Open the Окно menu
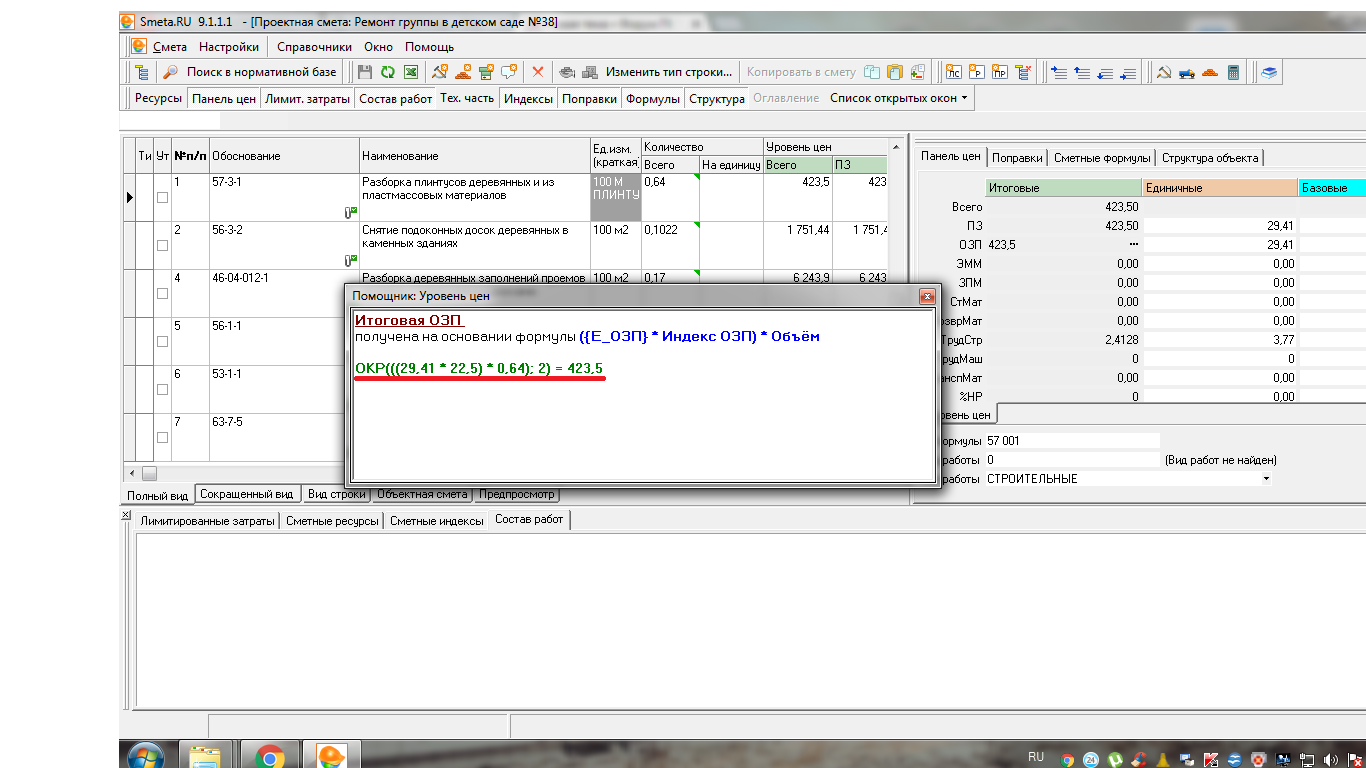This screenshot has width=1366, height=768. tap(378, 46)
